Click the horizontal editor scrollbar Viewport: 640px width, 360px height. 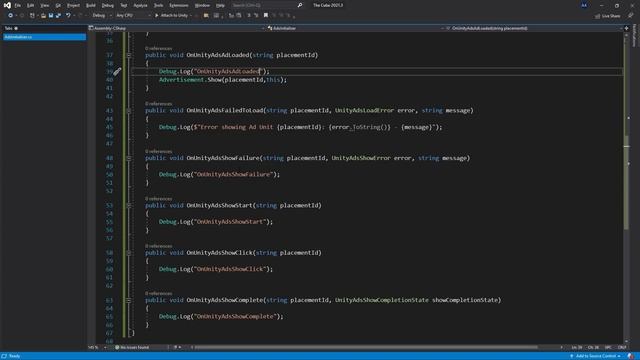366,347
